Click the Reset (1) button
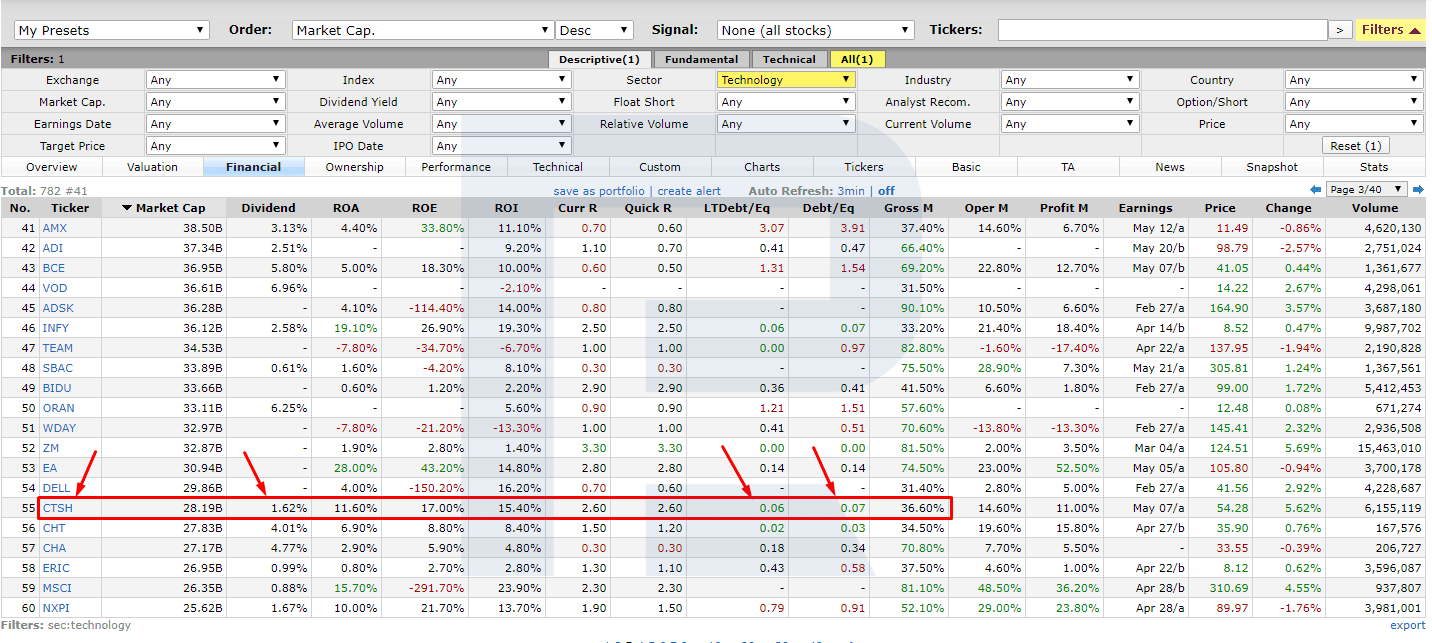1432x643 pixels. [x=1356, y=146]
